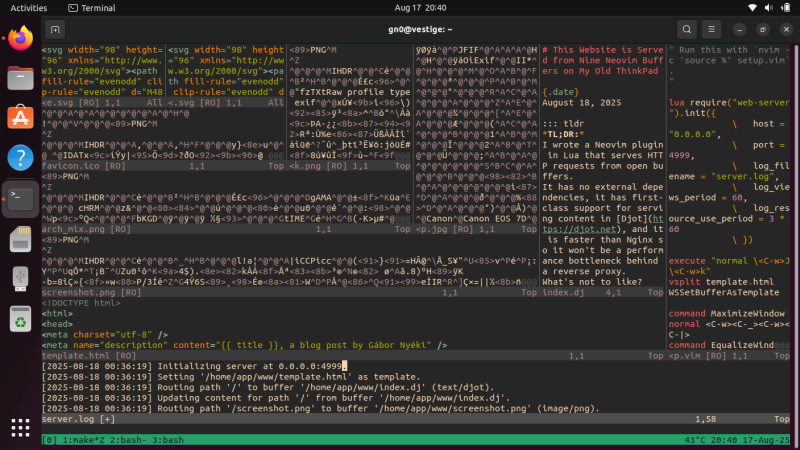Launch Files manager from the dock
Image resolution: width=800 pixels, height=450 pixels.
click(x=19, y=79)
